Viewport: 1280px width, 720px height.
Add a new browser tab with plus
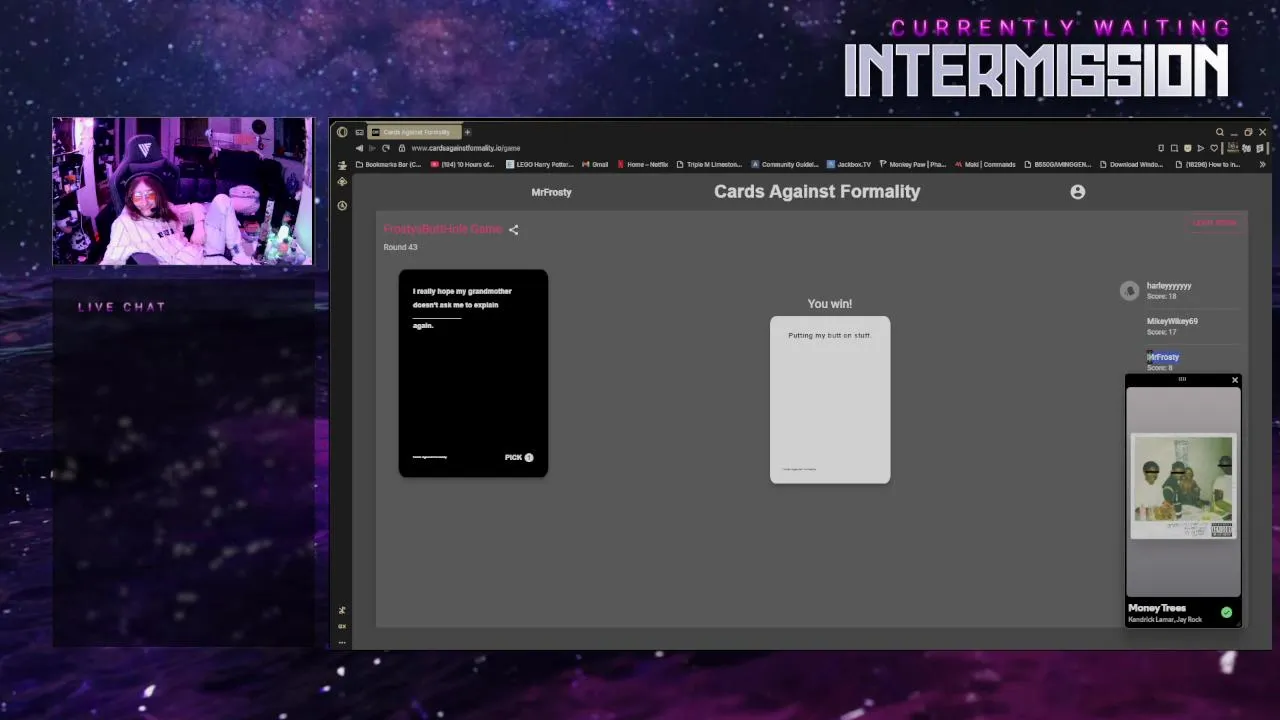[x=467, y=132]
